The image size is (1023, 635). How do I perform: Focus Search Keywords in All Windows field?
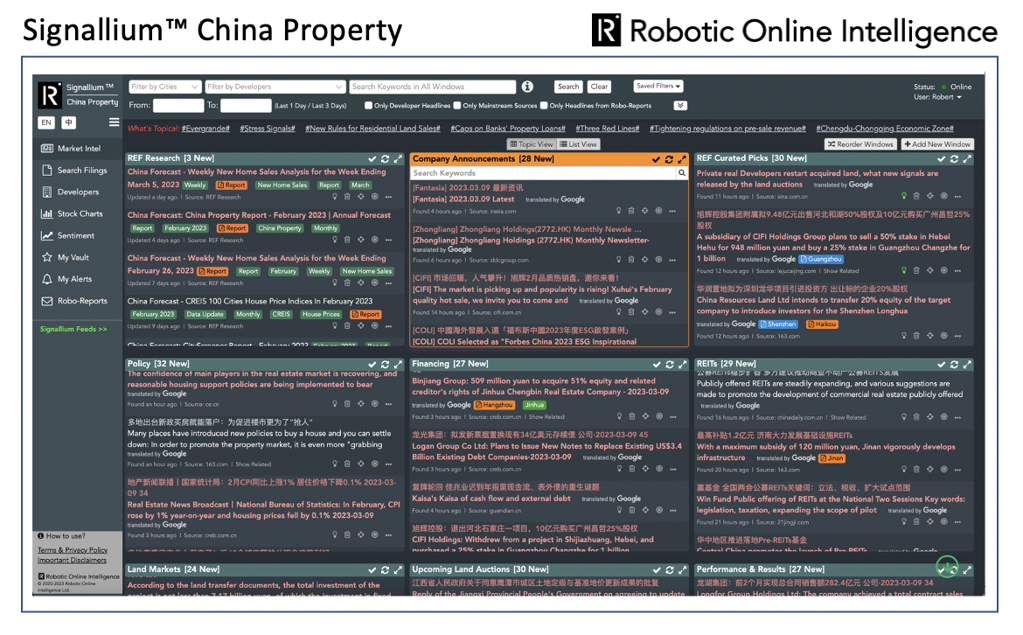coord(433,86)
